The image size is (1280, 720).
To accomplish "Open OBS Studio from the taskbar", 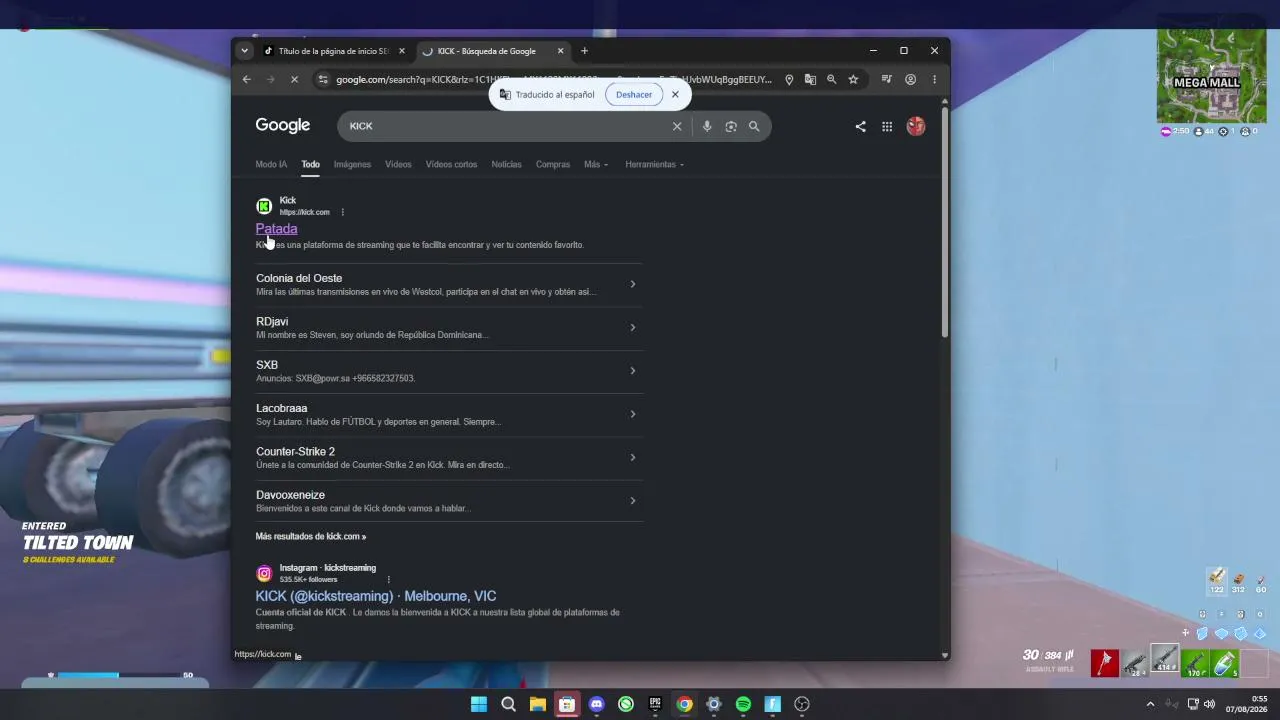I will tap(802, 704).
